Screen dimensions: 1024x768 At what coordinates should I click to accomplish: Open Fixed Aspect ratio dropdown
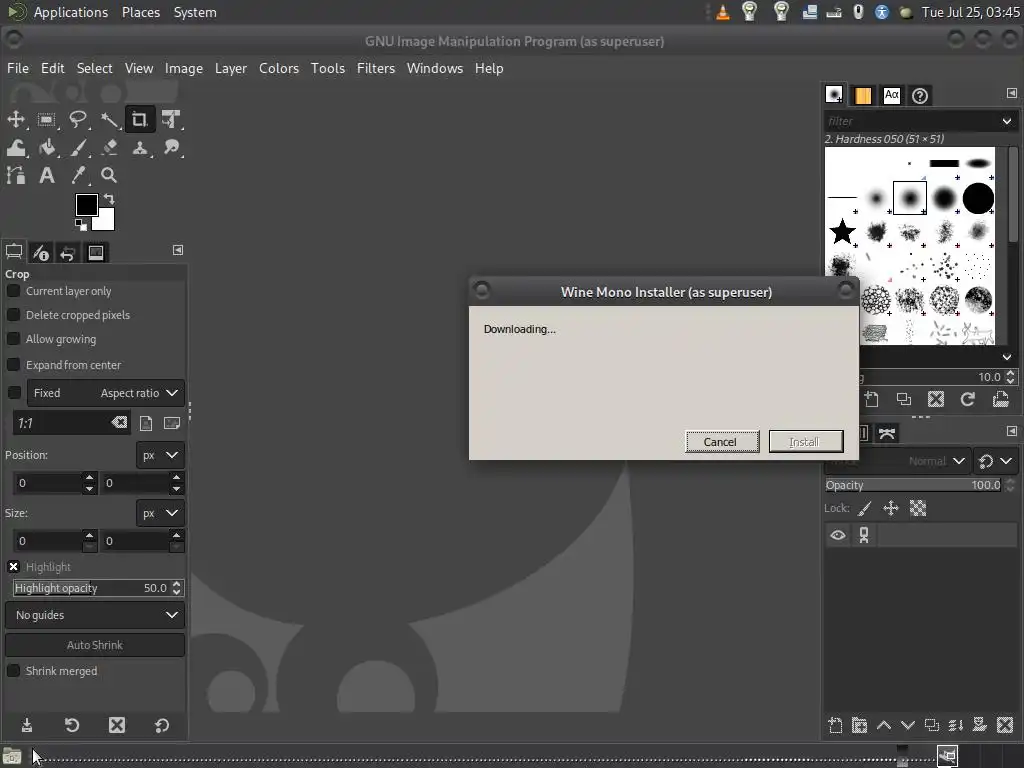[x=106, y=393]
